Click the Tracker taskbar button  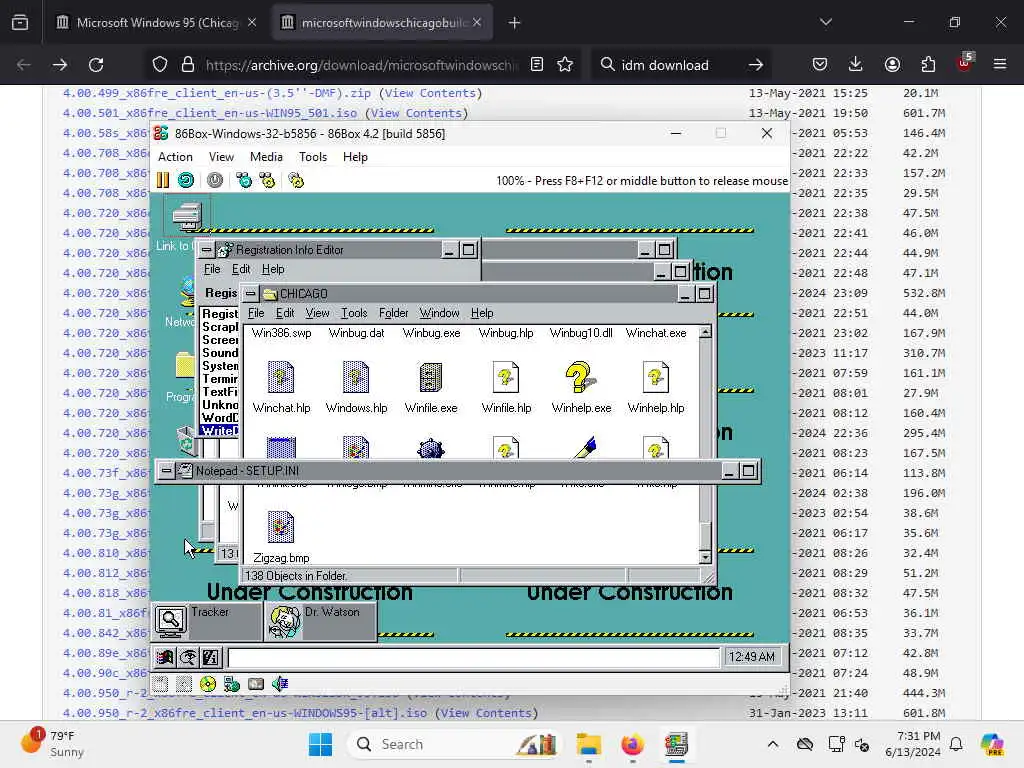click(x=207, y=621)
